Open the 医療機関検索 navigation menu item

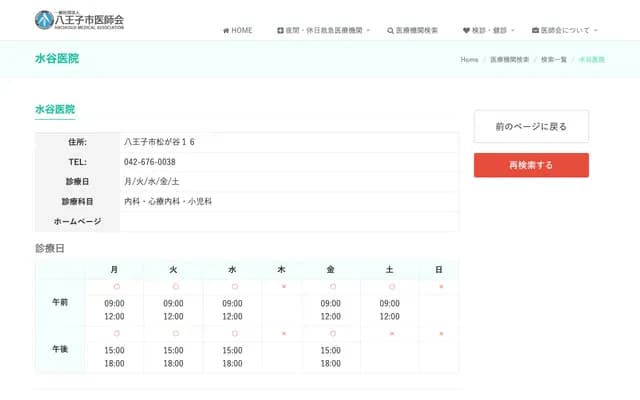[x=417, y=31]
